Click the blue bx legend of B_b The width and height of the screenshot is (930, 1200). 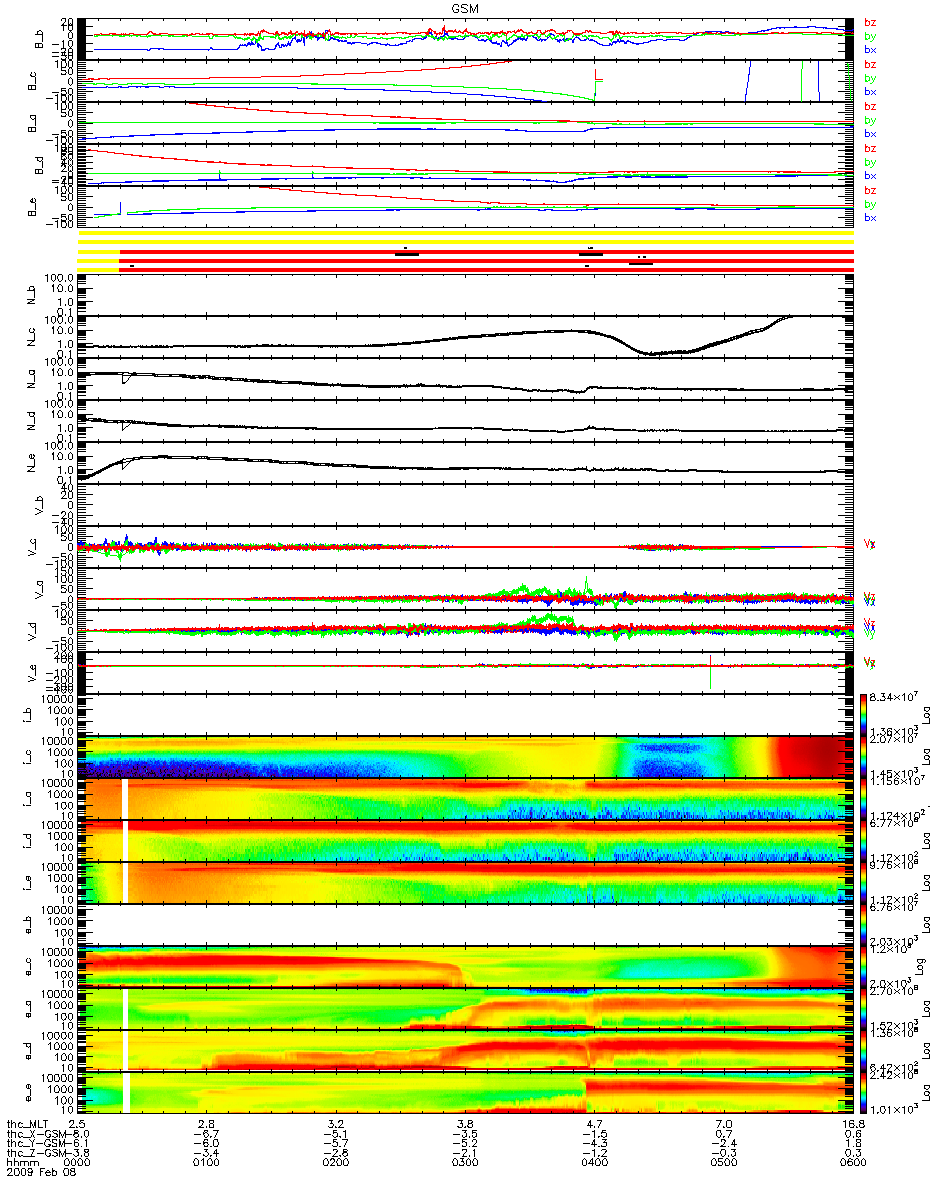870,49
